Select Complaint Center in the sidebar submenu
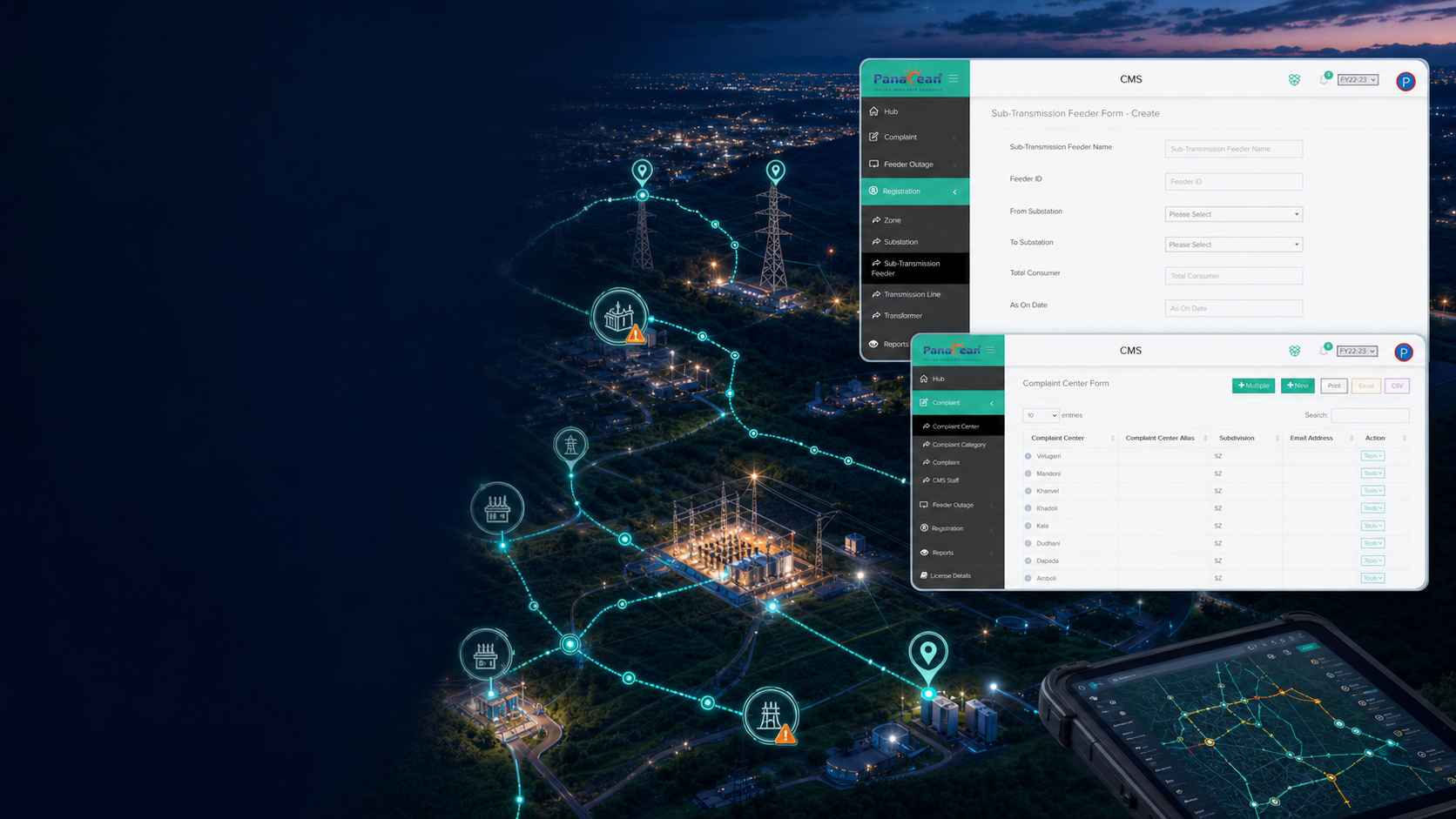1456x819 pixels. [x=958, y=426]
